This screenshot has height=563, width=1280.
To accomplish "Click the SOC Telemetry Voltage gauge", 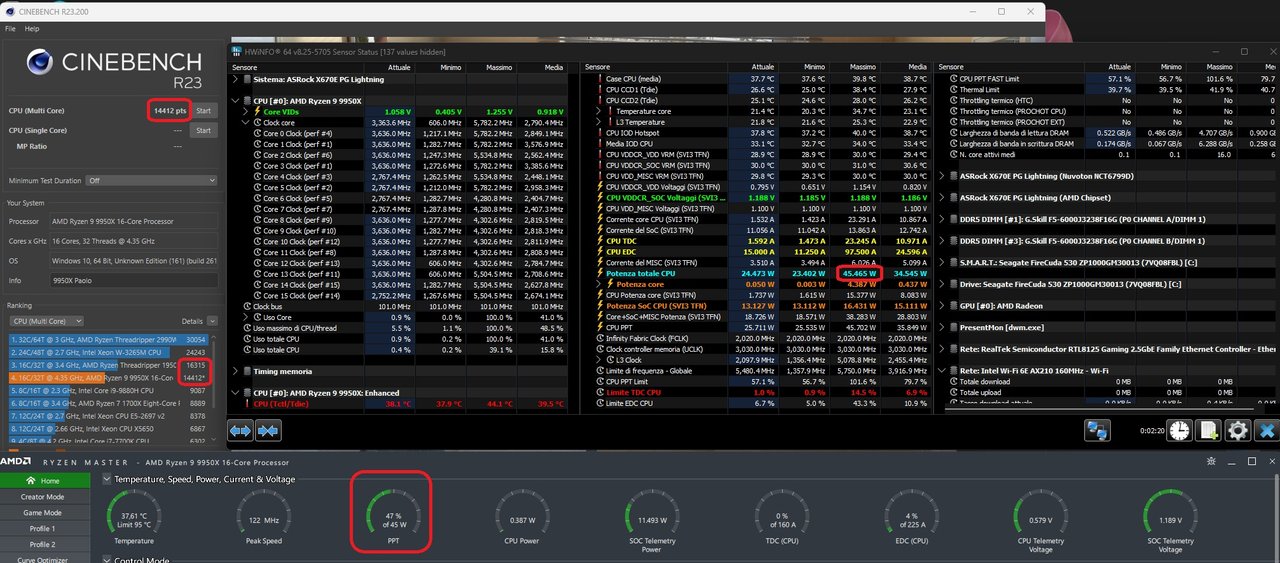I will tap(1170, 518).
